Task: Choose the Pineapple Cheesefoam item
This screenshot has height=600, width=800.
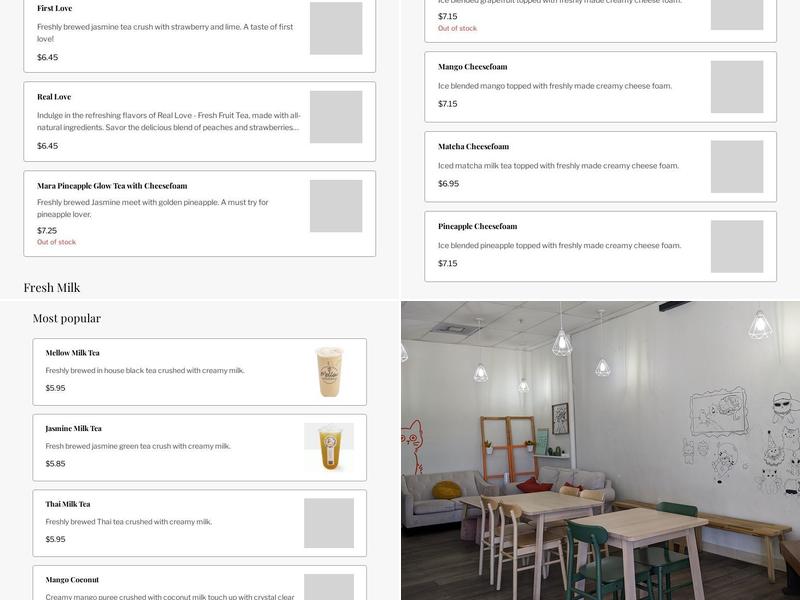Action: [x=601, y=246]
